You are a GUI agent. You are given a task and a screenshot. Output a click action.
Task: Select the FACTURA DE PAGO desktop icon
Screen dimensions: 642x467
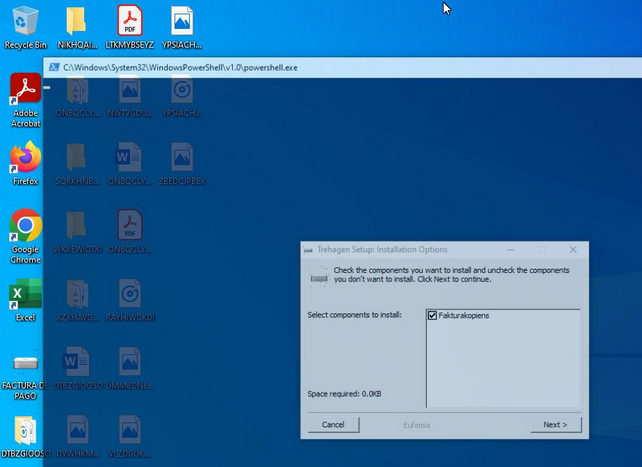coord(25,373)
